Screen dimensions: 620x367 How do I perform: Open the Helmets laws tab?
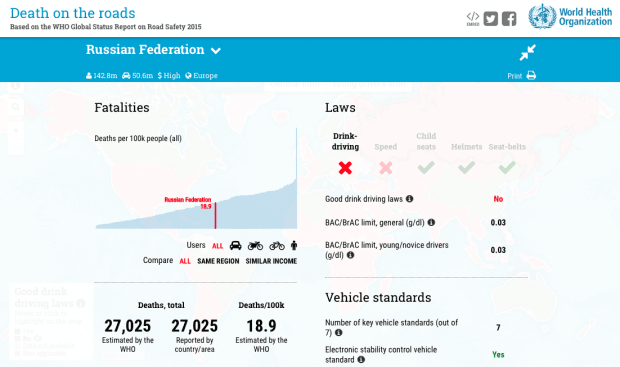[x=467, y=147]
